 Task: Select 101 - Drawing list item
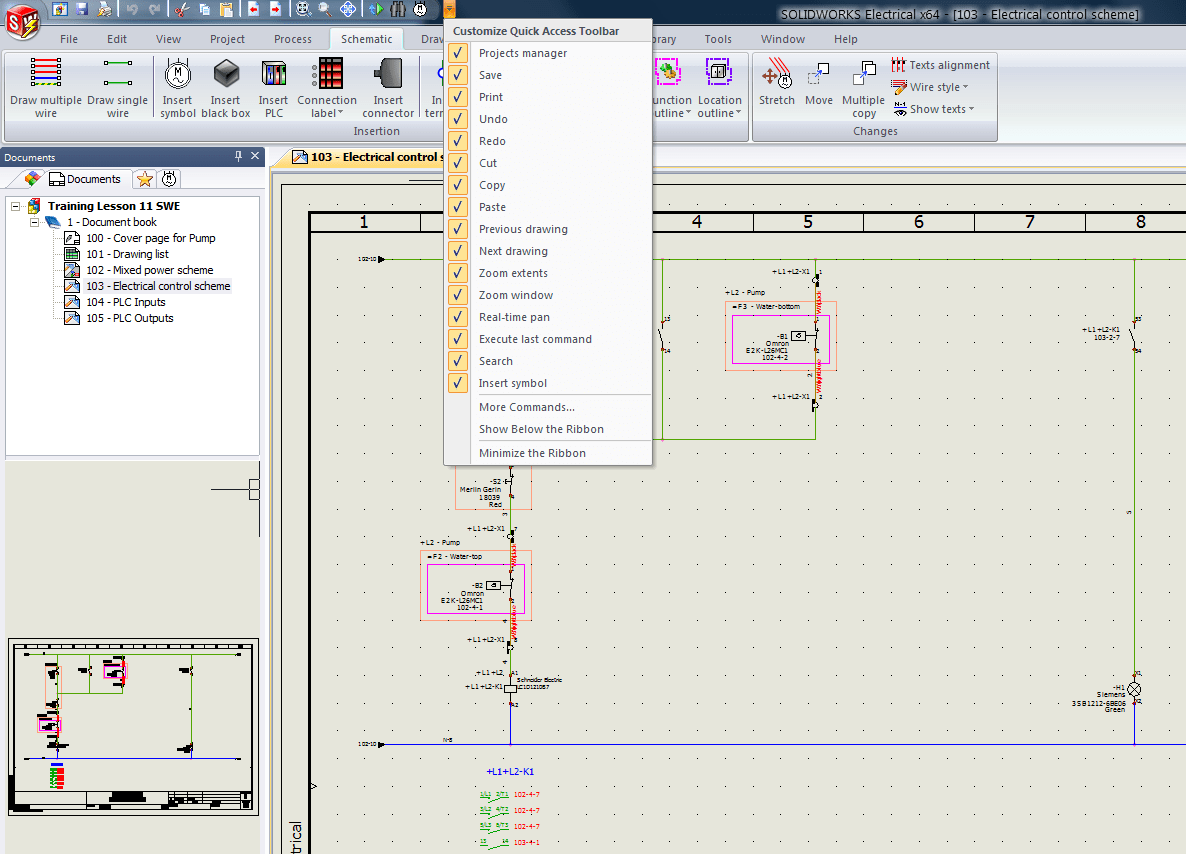point(127,254)
